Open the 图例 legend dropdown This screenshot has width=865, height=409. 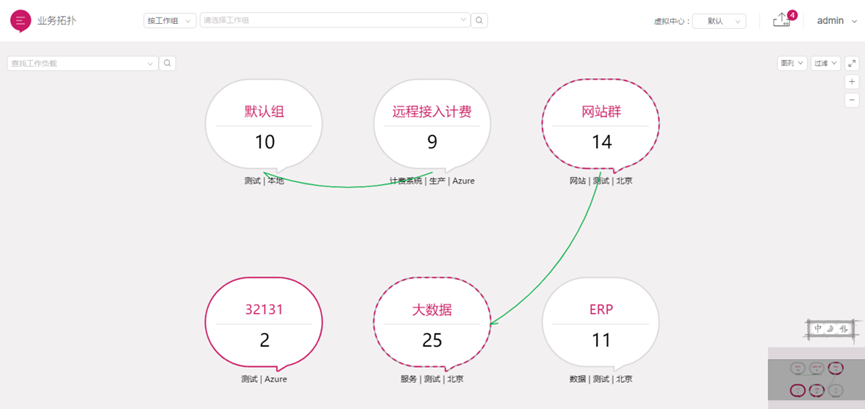coord(792,63)
